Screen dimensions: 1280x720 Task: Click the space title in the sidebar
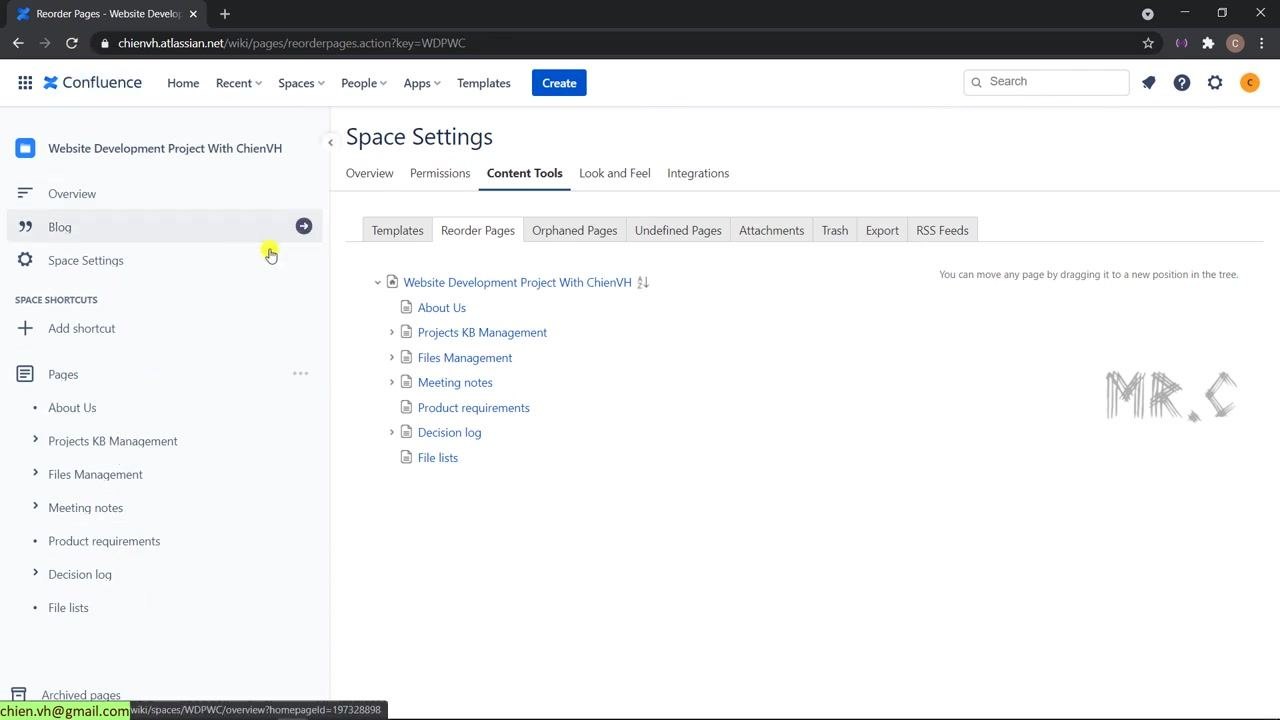pyautogui.click(x=165, y=148)
